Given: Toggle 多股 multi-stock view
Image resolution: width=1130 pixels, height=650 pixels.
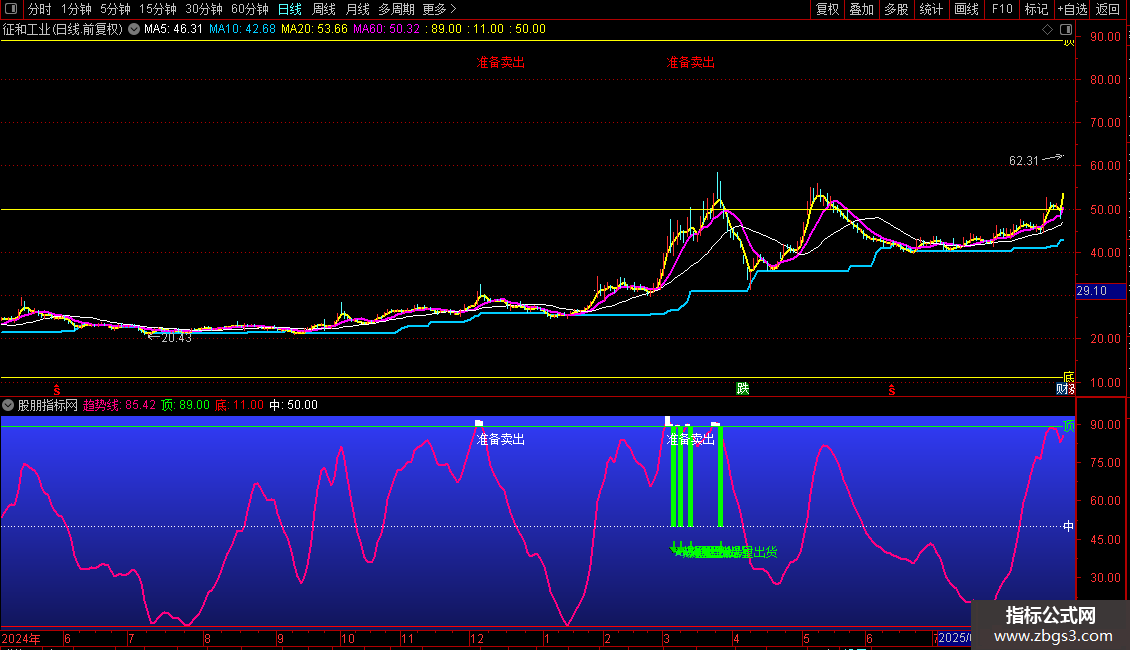Looking at the screenshot, I should [896, 9].
